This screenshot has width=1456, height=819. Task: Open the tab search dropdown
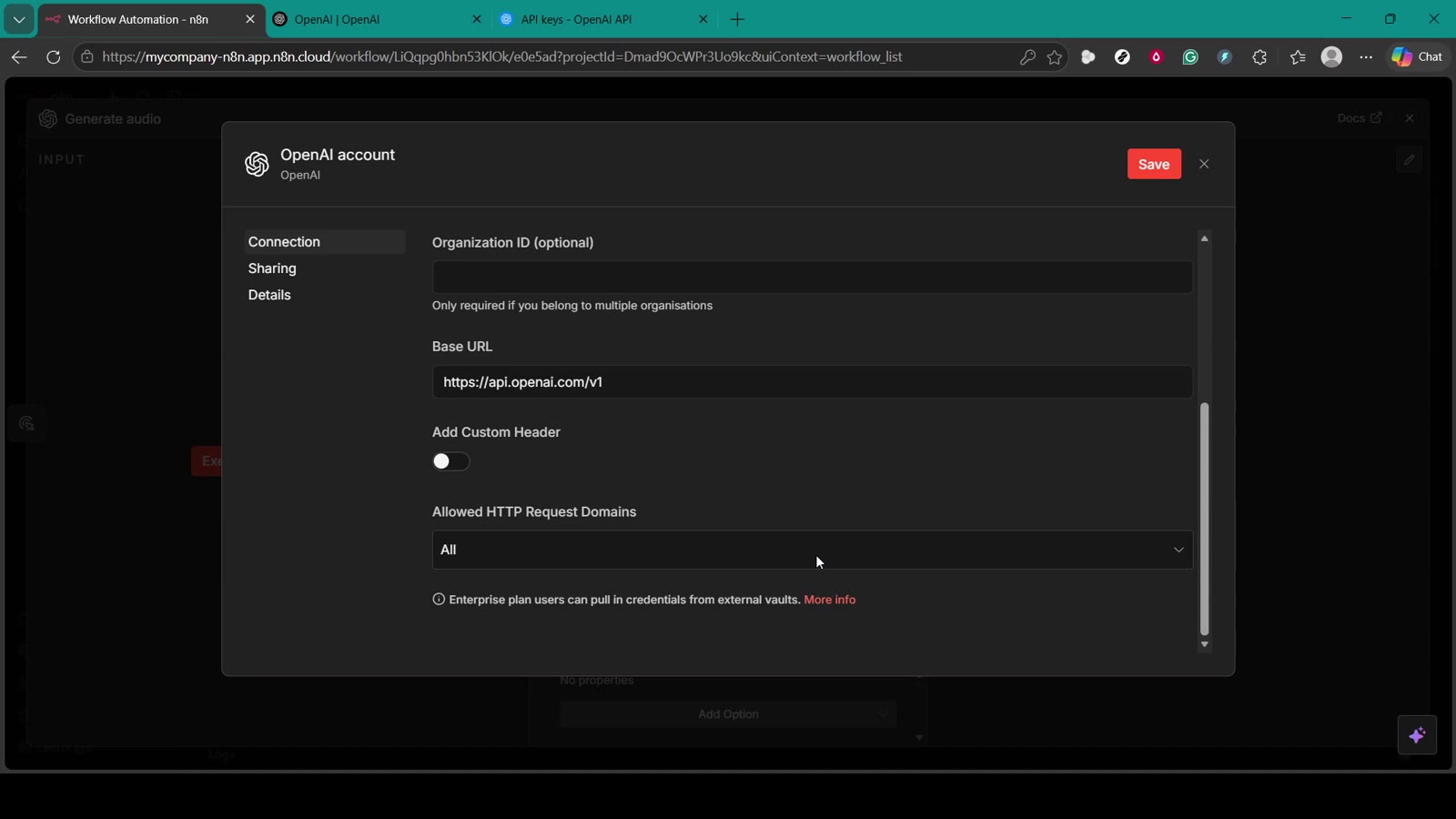[x=18, y=19]
